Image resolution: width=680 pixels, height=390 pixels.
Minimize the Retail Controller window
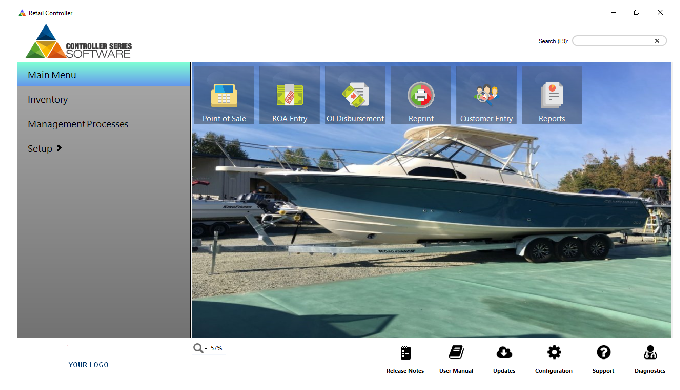point(613,13)
